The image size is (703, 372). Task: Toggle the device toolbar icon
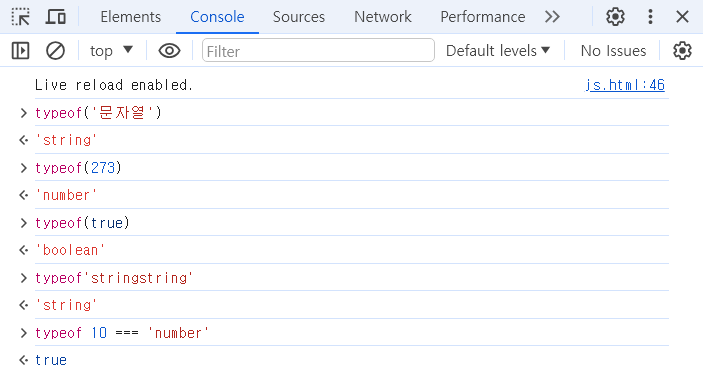pyautogui.click(x=56, y=17)
